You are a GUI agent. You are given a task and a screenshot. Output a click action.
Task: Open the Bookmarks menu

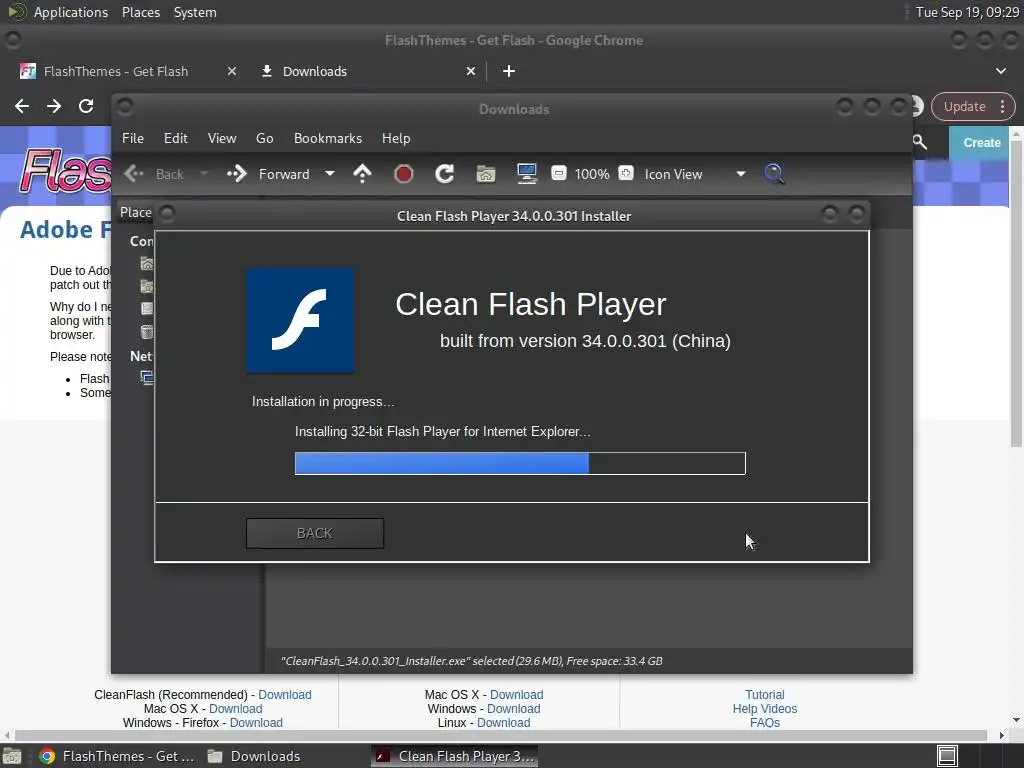point(328,138)
